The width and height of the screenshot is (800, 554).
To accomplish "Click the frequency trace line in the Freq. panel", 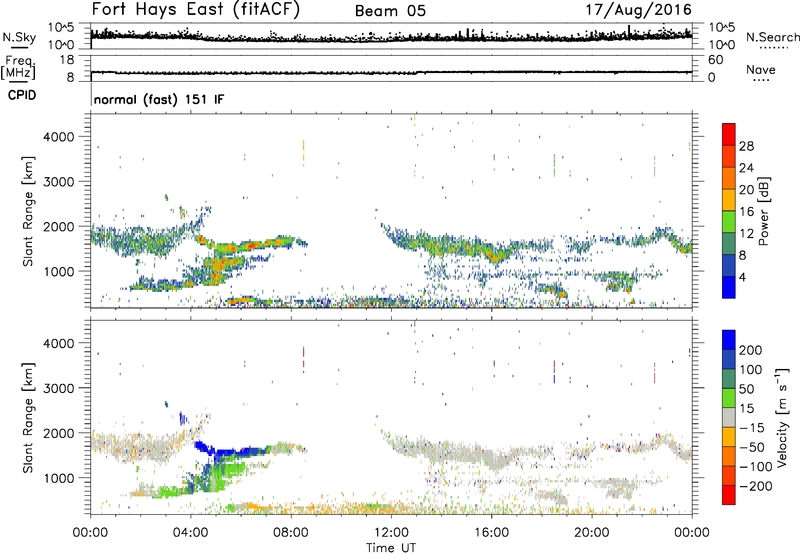I will 391,72.
